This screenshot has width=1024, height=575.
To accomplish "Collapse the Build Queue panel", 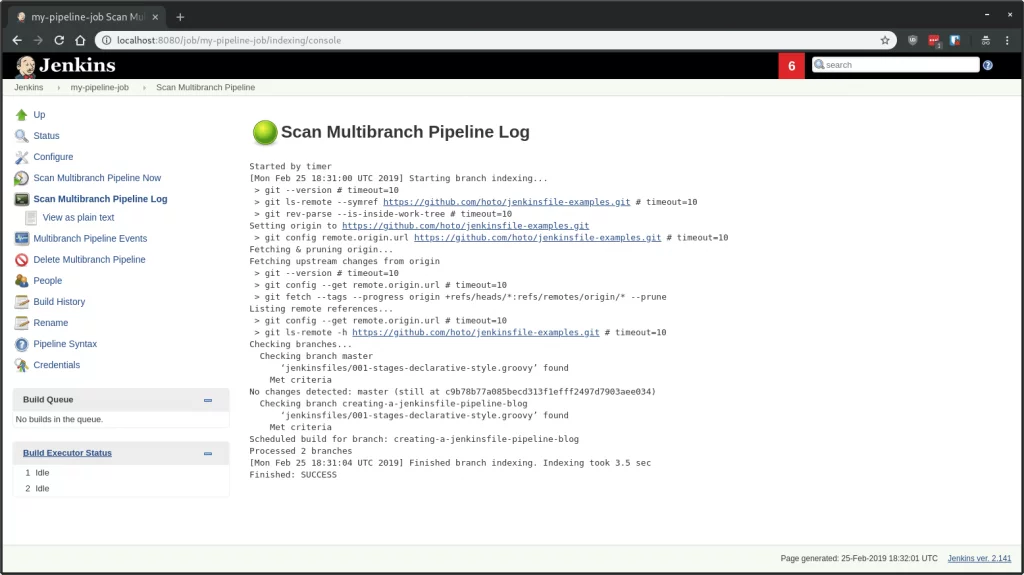I will (x=208, y=400).
